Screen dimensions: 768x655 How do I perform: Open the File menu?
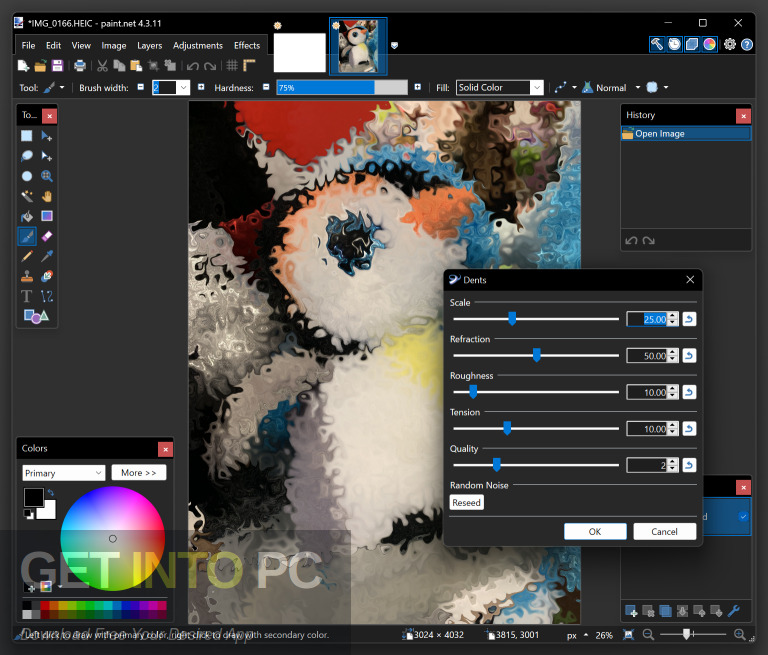tap(28, 46)
